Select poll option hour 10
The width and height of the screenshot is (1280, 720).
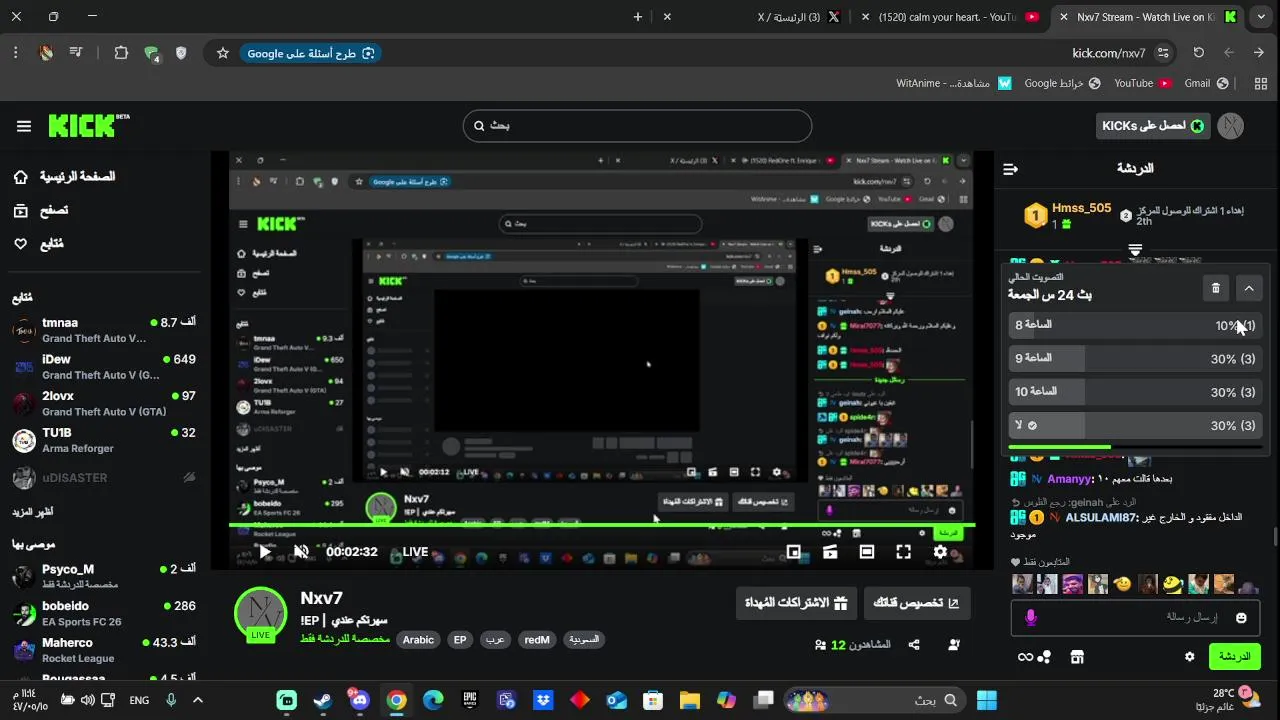pos(1135,392)
